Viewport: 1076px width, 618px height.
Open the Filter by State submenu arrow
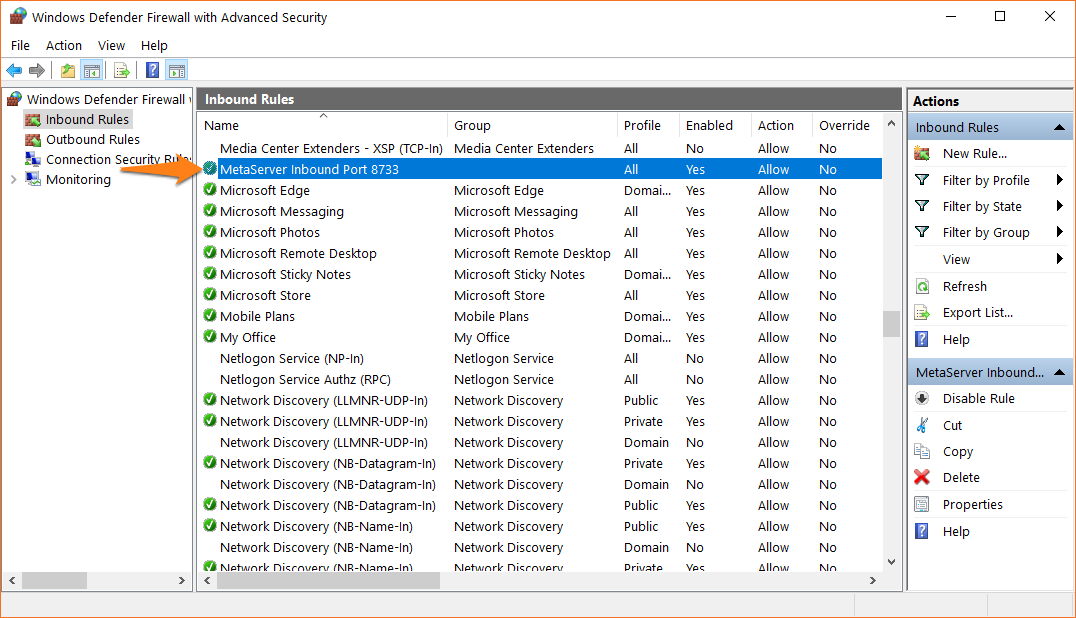1060,206
